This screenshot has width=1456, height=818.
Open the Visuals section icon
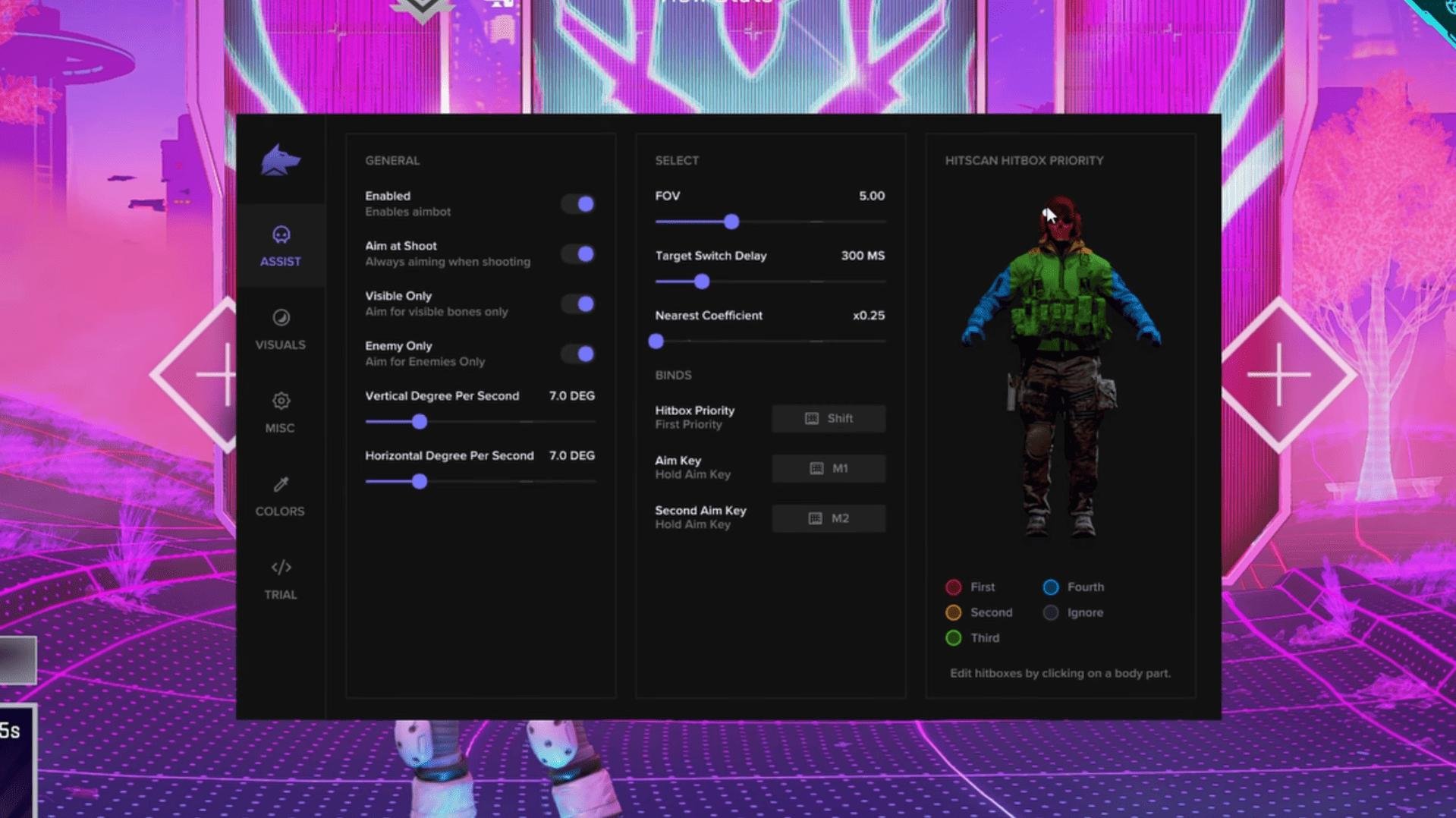[x=281, y=318]
